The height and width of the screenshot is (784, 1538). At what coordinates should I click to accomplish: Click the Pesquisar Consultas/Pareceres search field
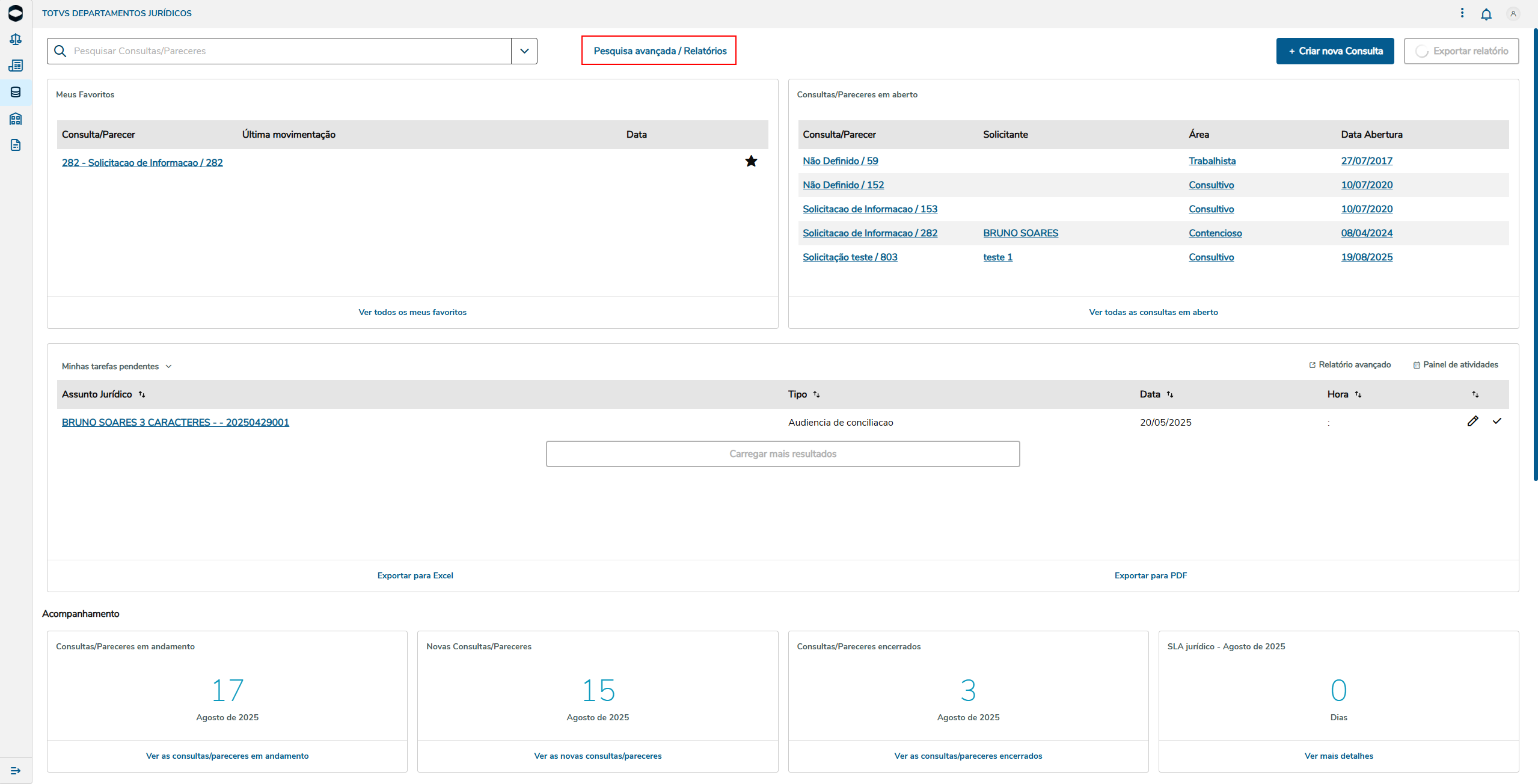(289, 51)
